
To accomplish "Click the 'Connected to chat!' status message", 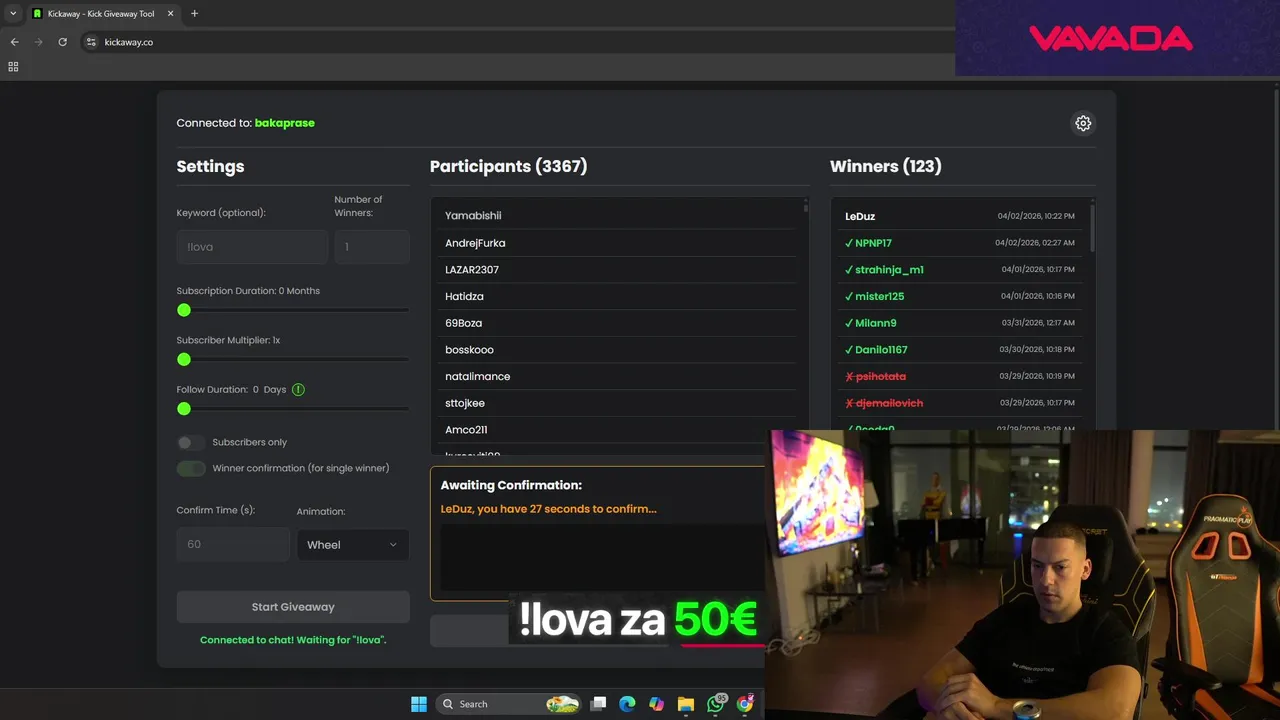I will pyautogui.click(x=293, y=640).
